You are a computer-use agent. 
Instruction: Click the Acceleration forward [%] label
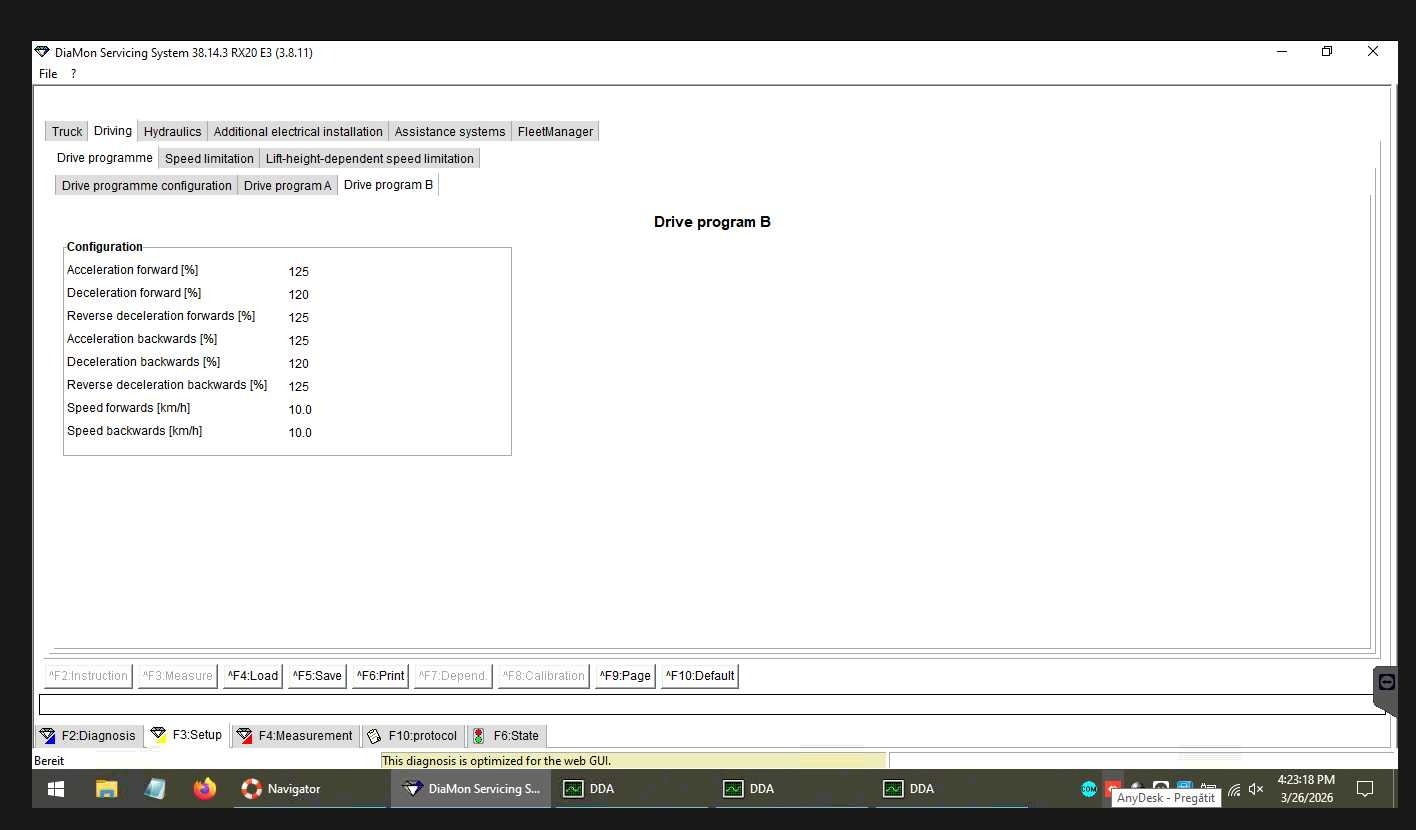pos(132,270)
